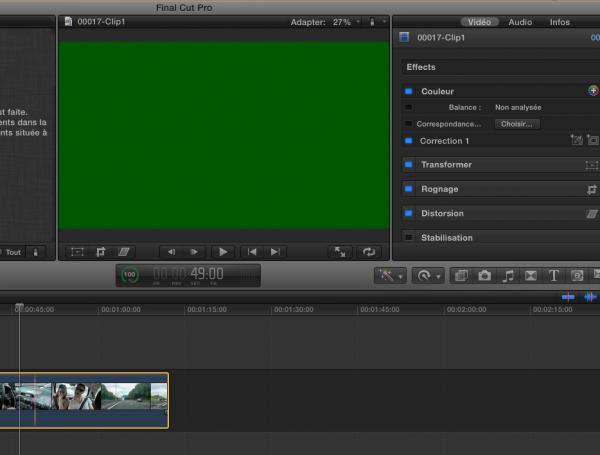
Task: Jump to next edit point
Action: coord(275,252)
